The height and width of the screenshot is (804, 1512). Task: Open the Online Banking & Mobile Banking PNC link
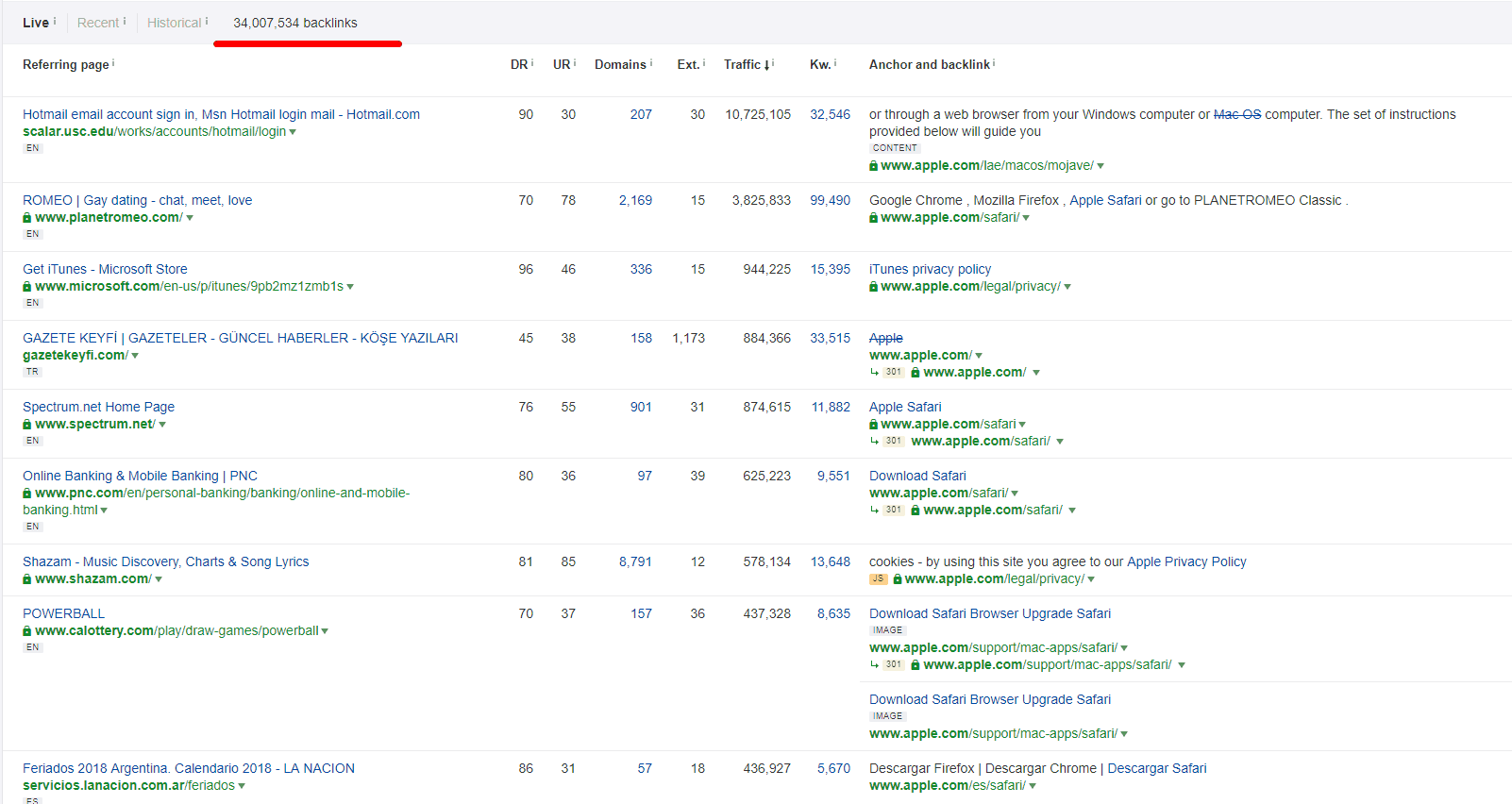click(x=140, y=476)
